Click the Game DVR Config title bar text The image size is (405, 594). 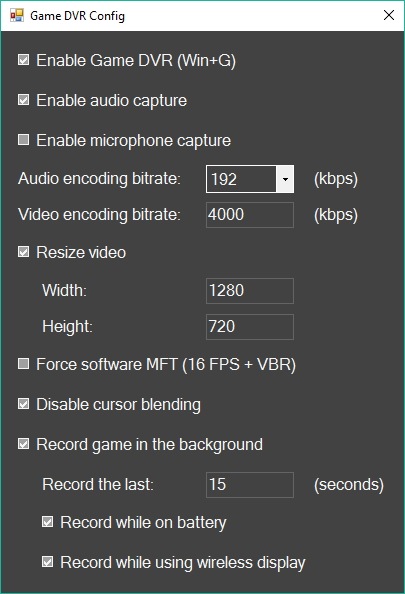[x=77, y=16]
